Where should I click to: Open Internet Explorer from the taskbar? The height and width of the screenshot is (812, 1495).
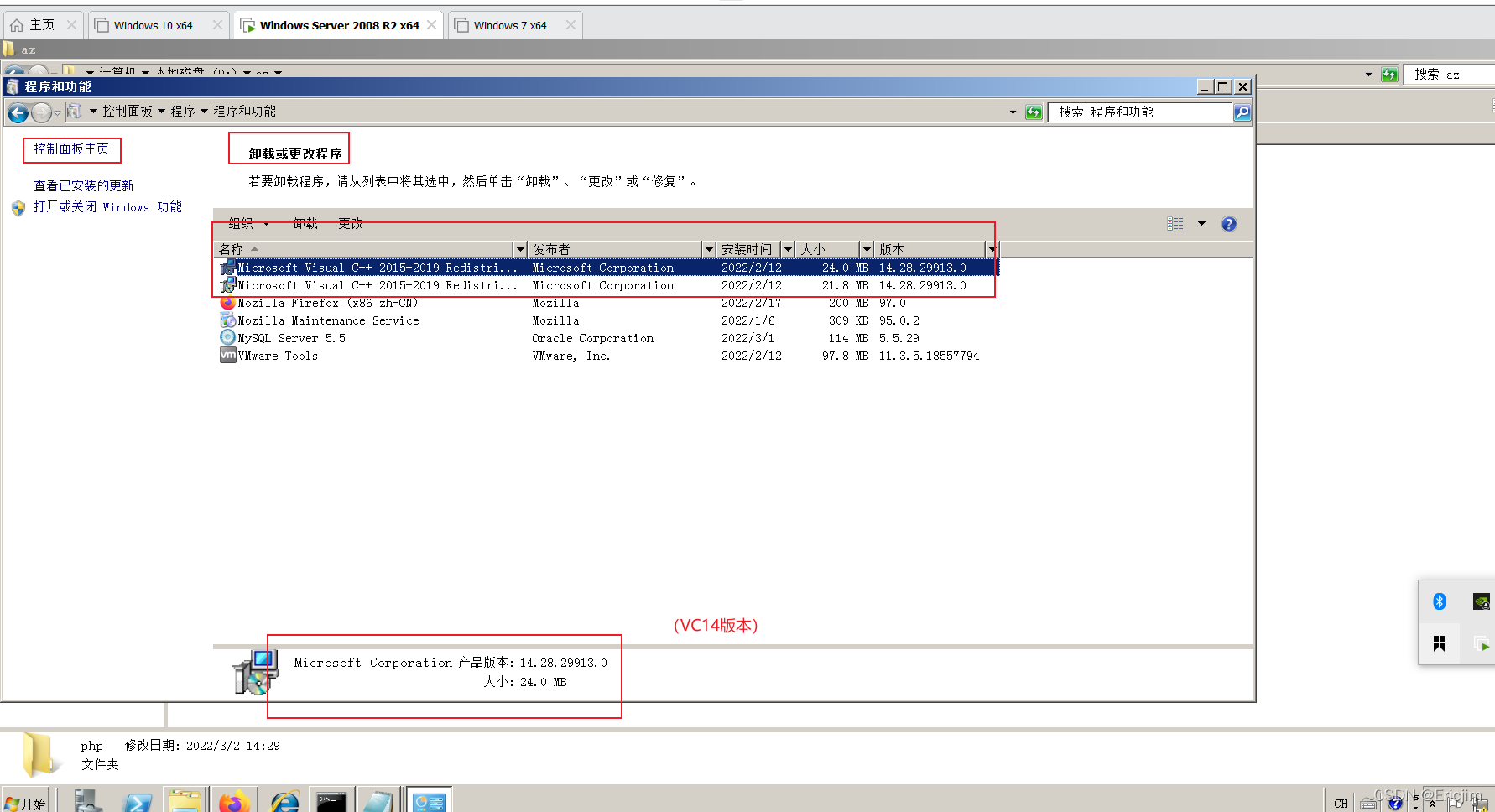coord(284,801)
